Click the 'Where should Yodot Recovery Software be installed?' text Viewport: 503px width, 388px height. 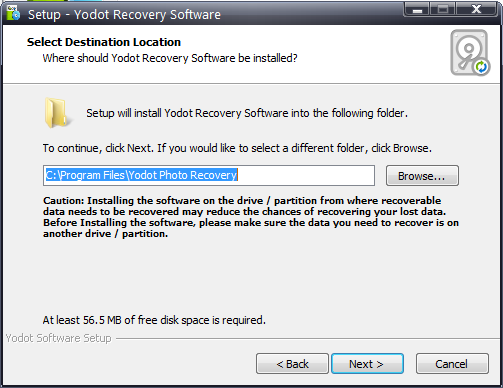pyautogui.click(x=170, y=58)
